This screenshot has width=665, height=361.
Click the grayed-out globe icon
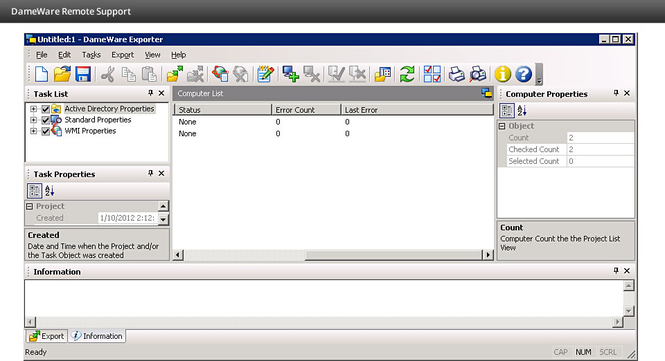(240, 74)
